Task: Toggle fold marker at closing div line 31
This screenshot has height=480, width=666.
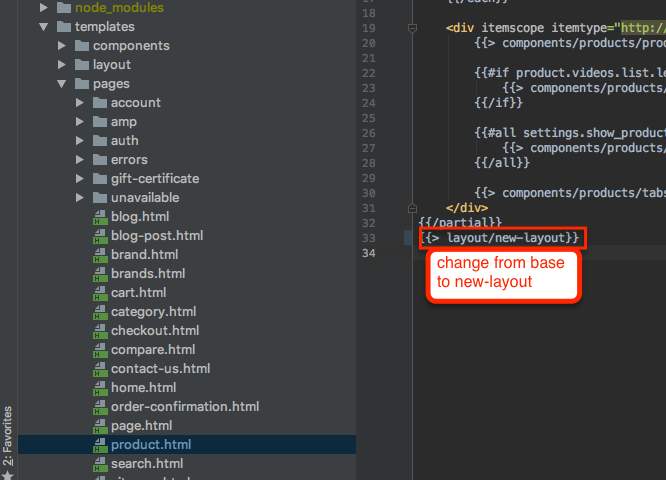Action: point(412,208)
